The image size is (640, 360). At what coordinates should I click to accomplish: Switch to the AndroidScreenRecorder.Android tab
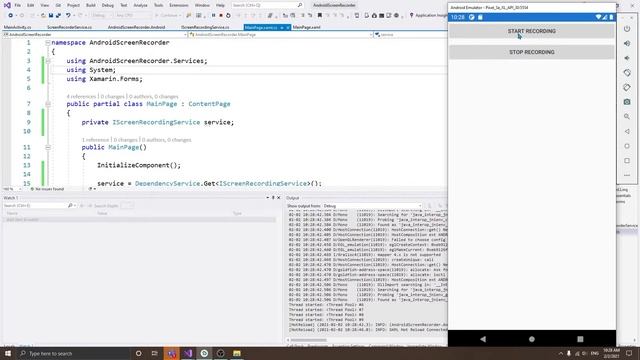[x=136, y=27]
